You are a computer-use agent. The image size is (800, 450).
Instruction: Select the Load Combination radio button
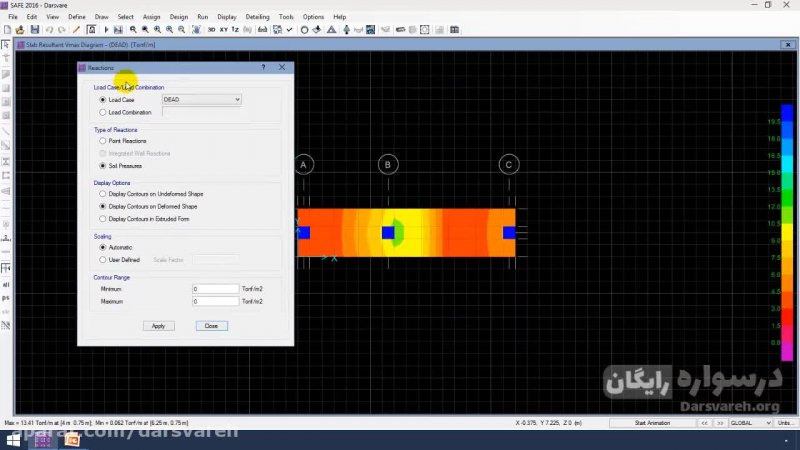pos(102,112)
